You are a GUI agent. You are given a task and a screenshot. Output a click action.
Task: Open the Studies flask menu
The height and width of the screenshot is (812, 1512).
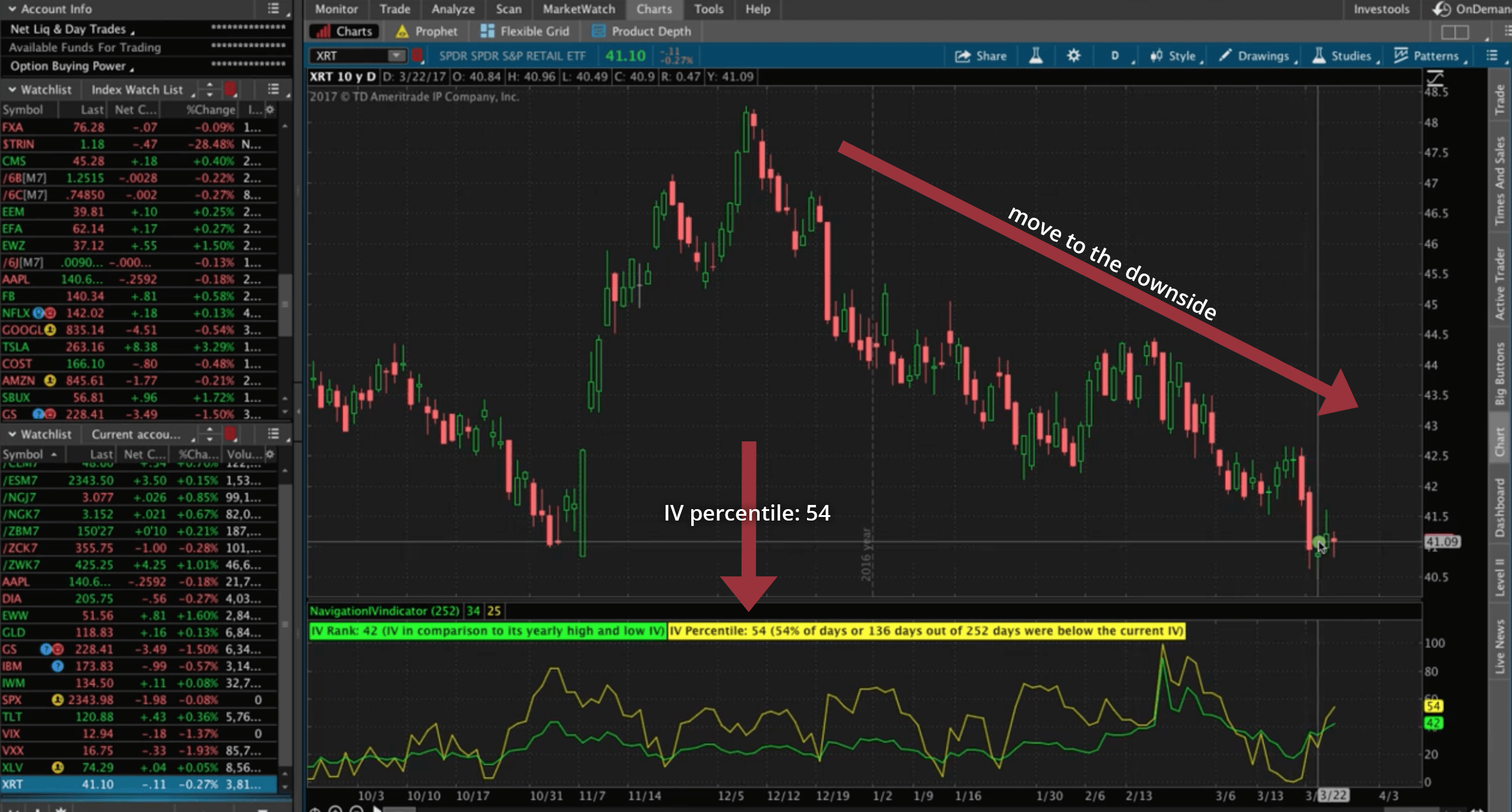(x=1345, y=56)
